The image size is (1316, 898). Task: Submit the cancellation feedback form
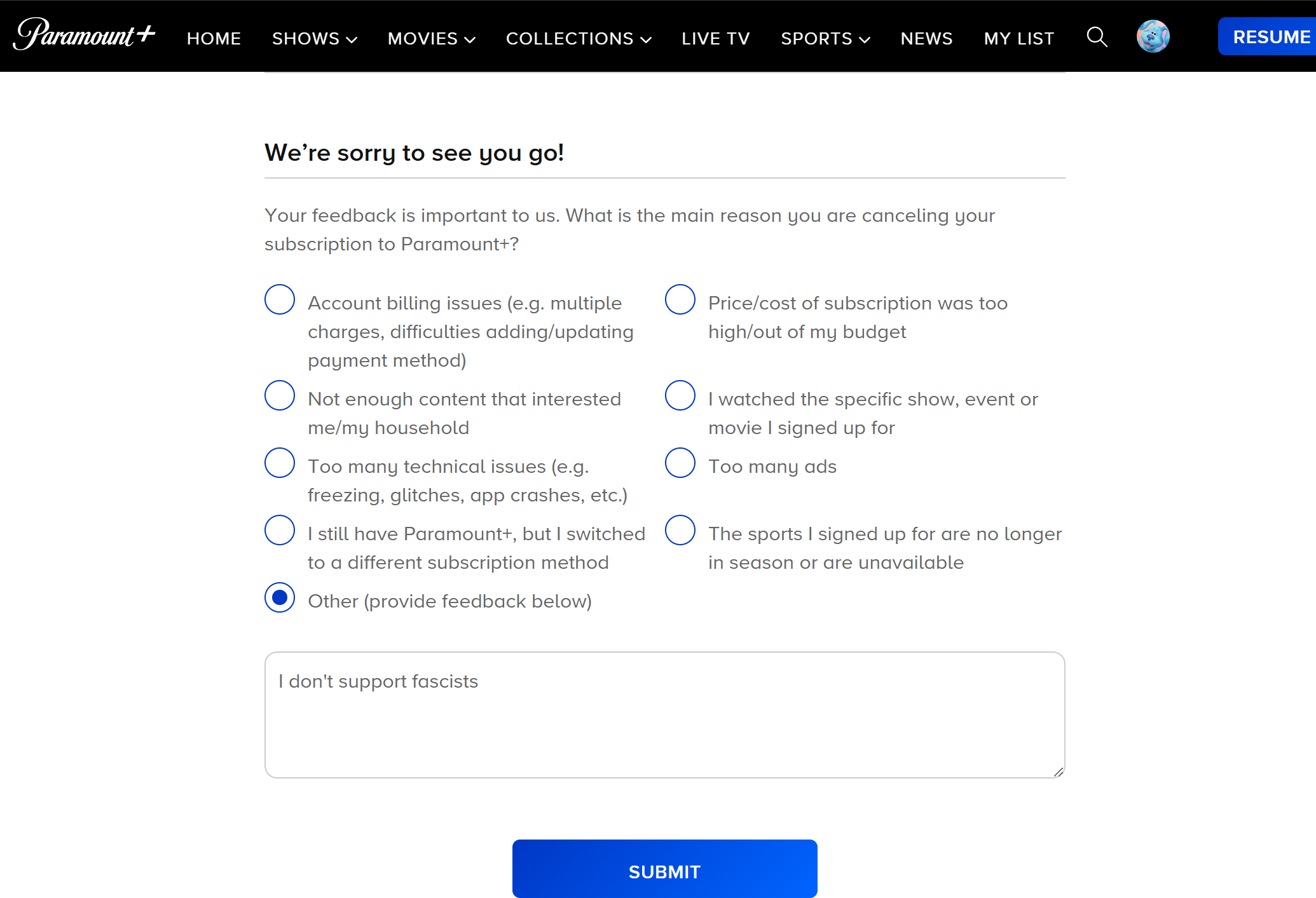tap(664, 871)
